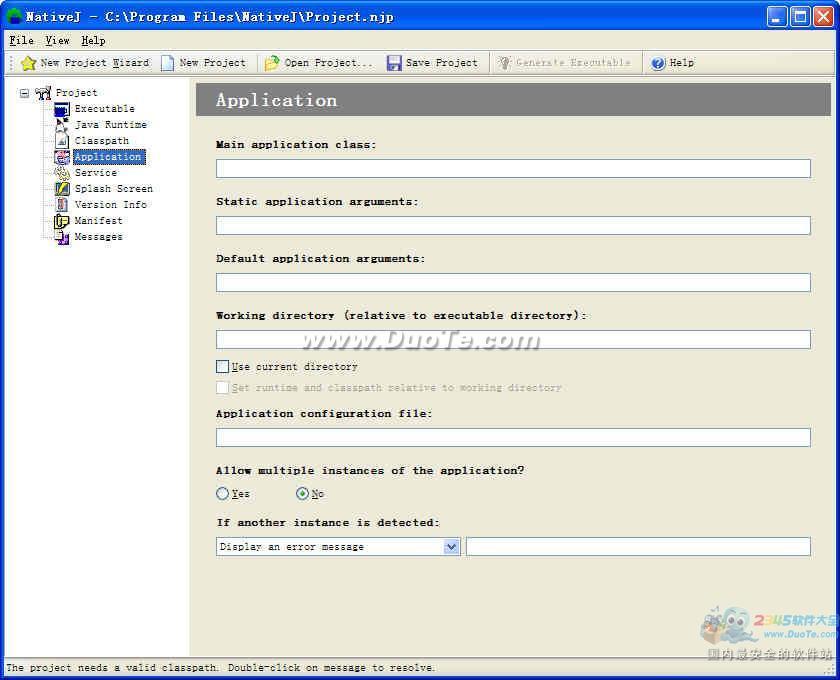
Task: Click the Default application arguments field
Action: tap(513, 282)
